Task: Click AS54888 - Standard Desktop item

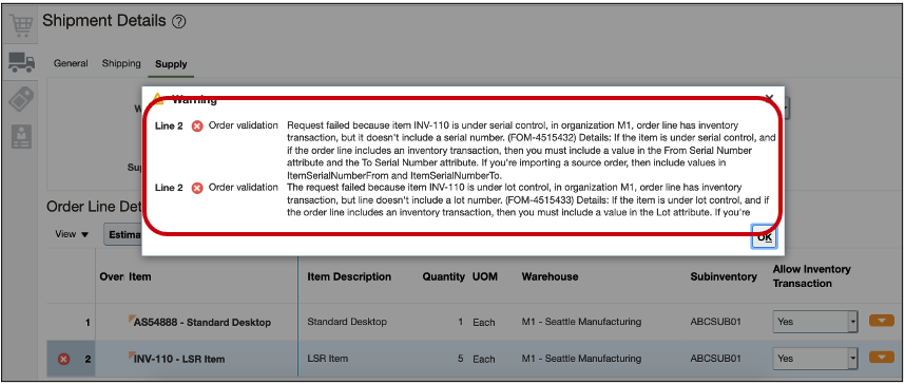Action: (x=202, y=322)
